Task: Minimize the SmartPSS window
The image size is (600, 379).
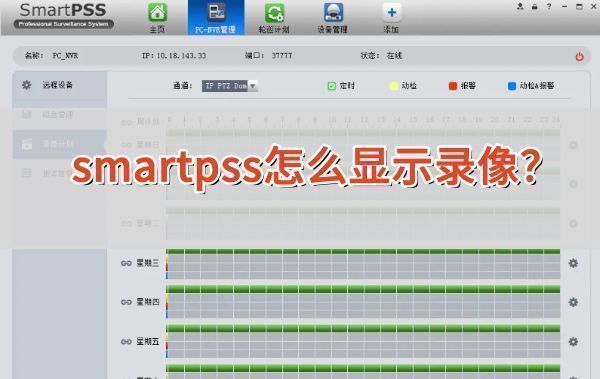Action: [564, 7]
